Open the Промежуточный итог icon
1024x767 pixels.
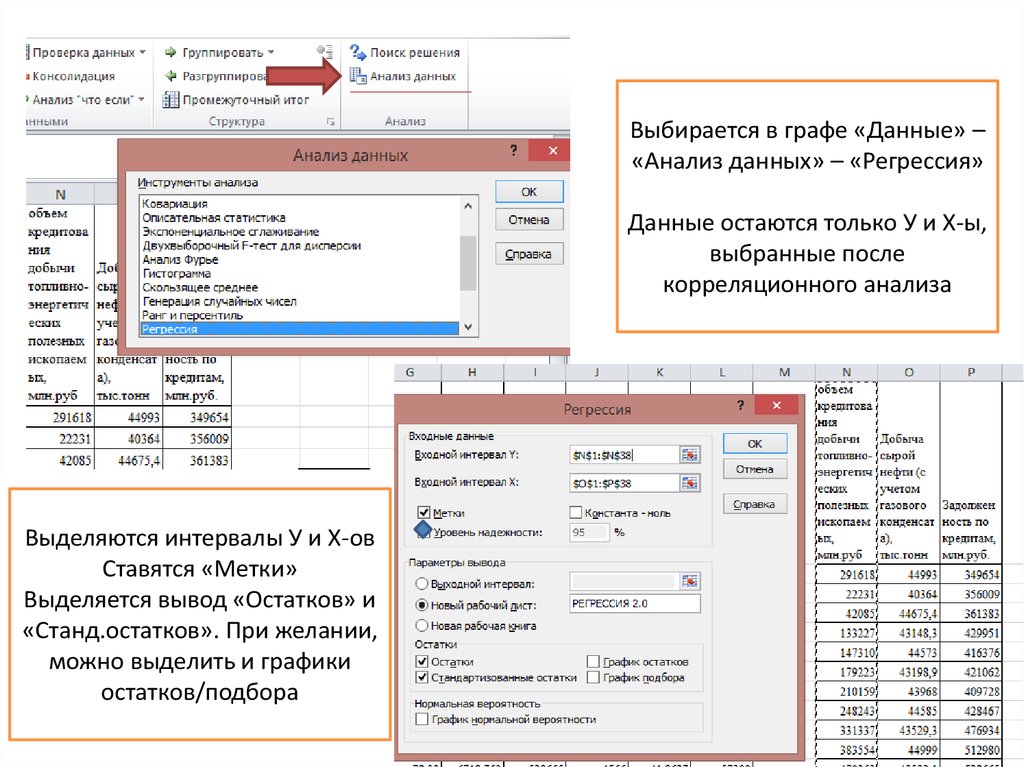(170, 99)
